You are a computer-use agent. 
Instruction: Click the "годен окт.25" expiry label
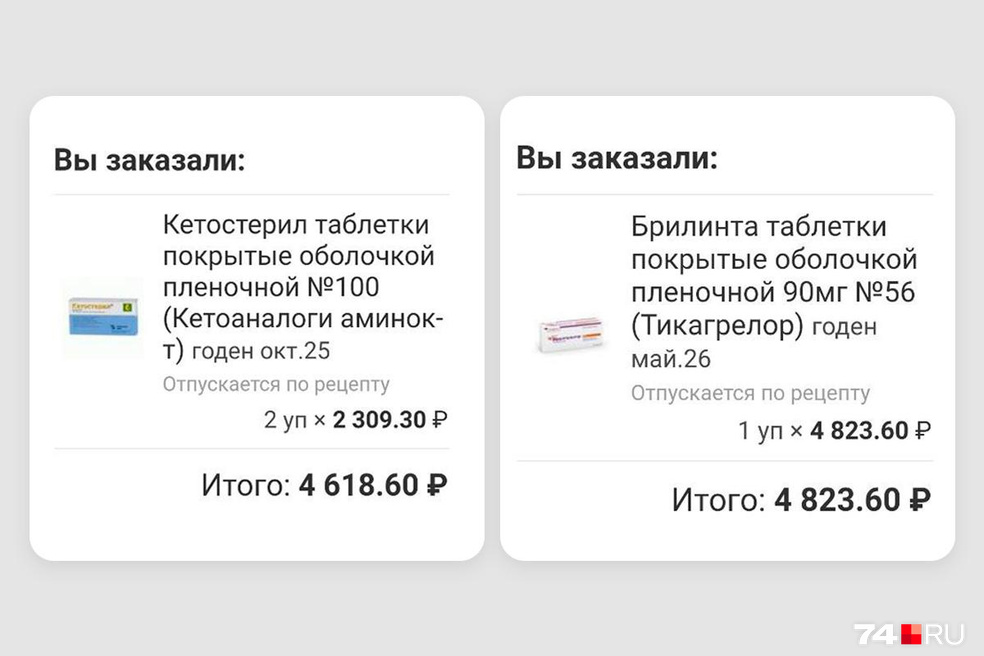(x=260, y=351)
